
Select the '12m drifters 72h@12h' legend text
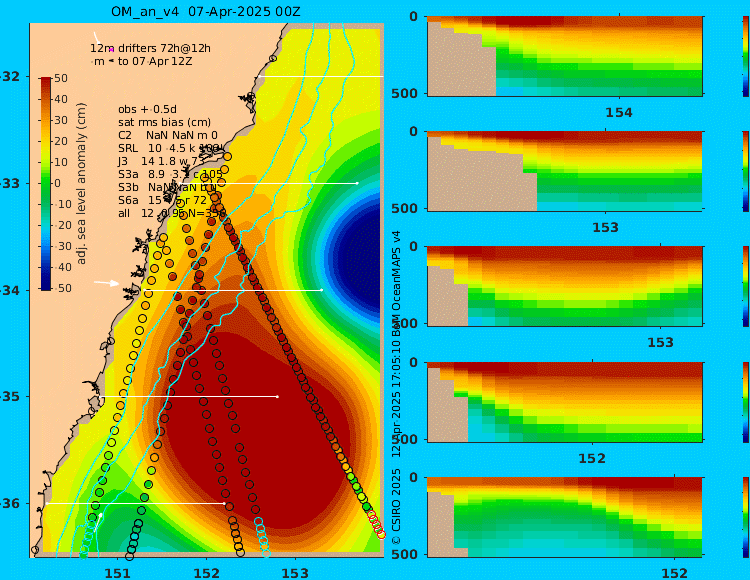click(151, 48)
